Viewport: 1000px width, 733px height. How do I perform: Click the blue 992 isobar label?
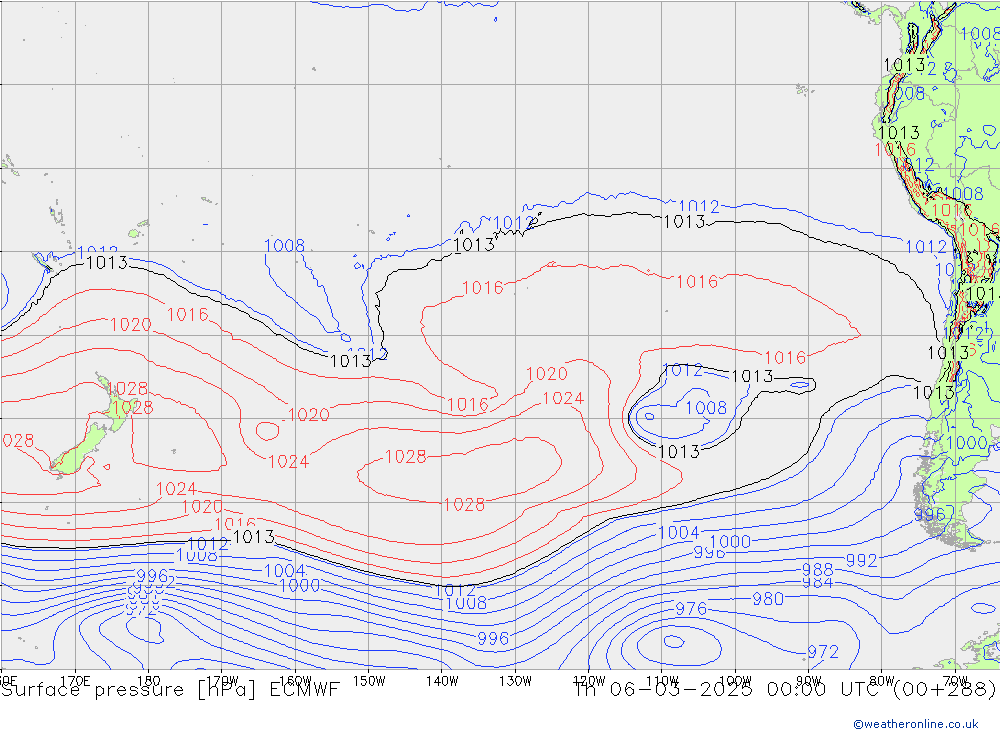862,561
